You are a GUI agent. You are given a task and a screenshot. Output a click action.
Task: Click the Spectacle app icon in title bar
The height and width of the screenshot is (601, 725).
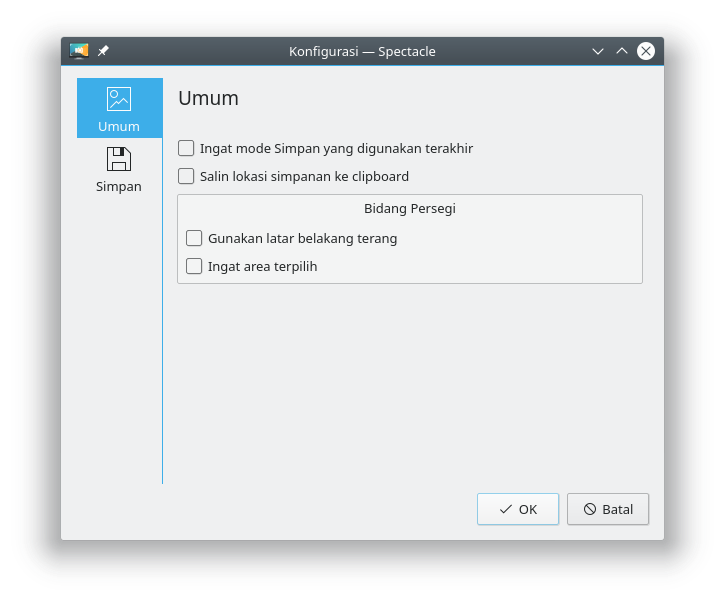[79, 51]
